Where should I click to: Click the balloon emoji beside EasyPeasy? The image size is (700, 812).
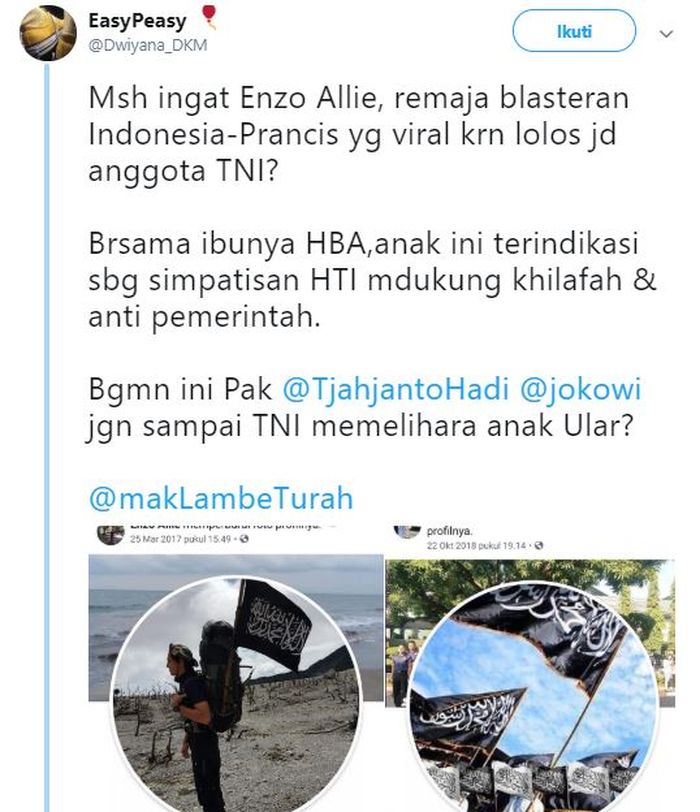pos(209,16)
